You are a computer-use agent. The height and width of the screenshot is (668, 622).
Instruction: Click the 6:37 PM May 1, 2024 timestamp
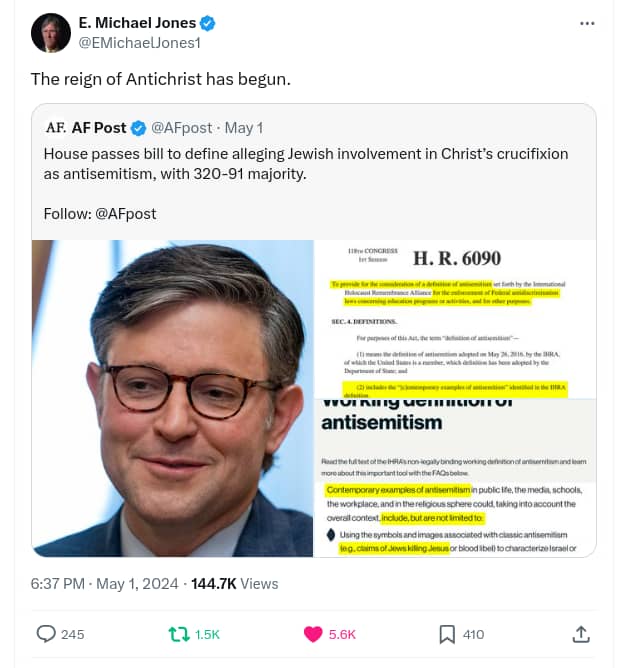click(x=104, y=584)
